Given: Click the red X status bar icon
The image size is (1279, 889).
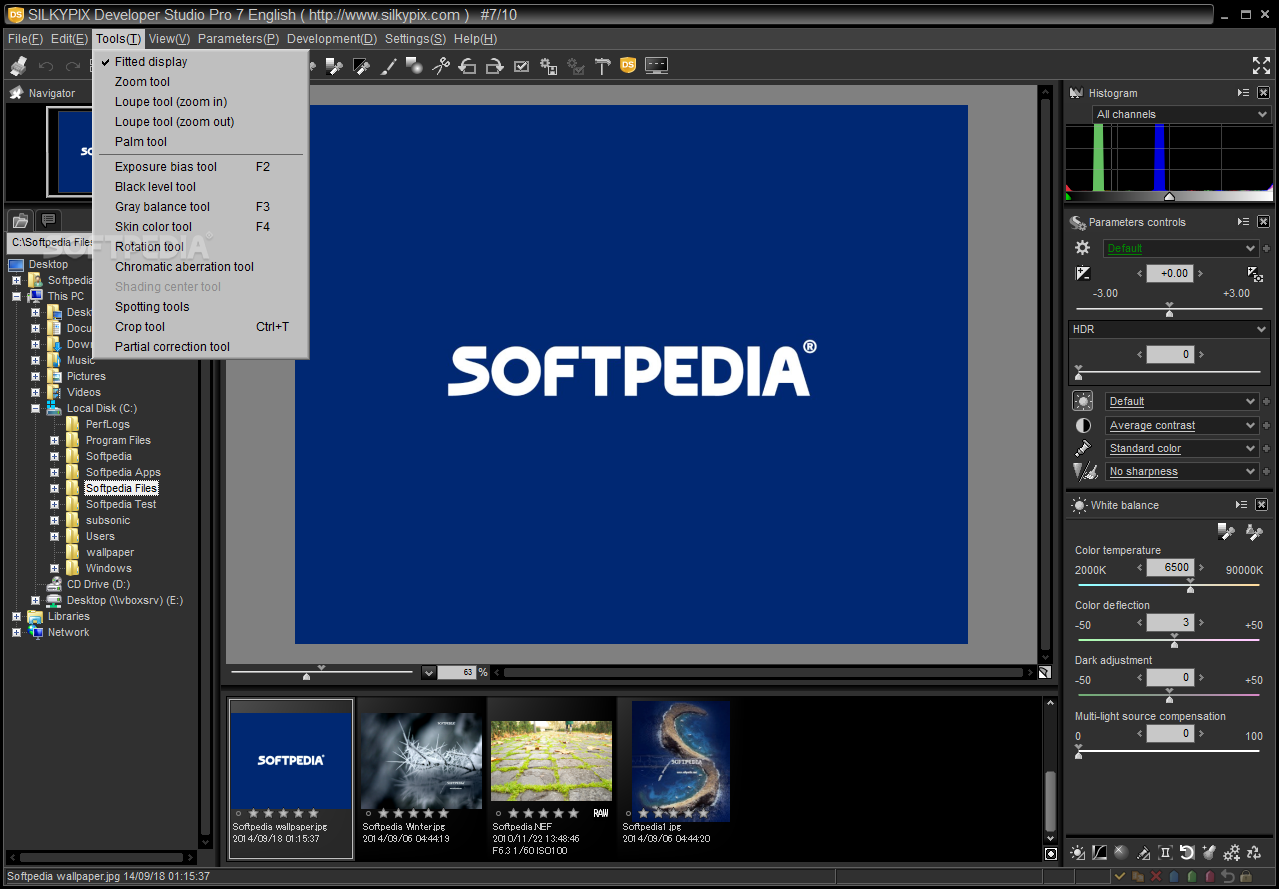Looking at the screenshot, I should [1156, 876].
